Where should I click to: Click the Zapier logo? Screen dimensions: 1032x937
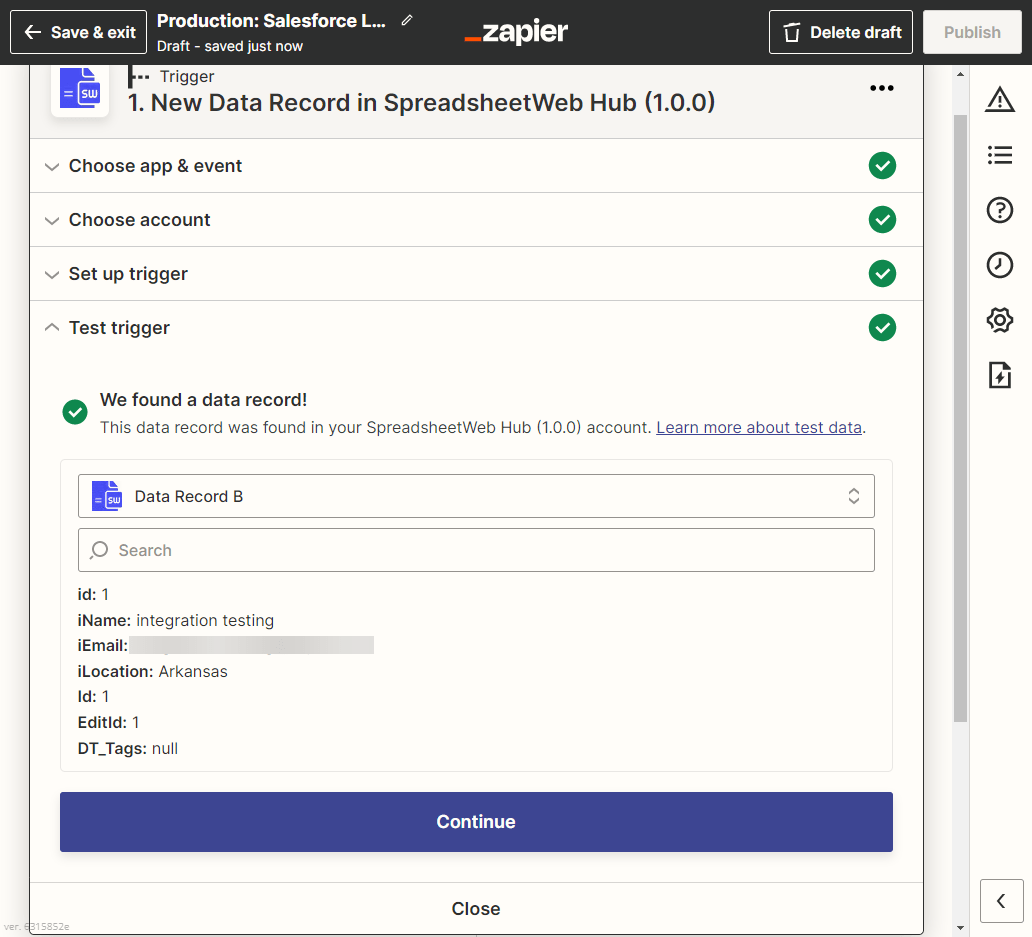tap(516, 32)
